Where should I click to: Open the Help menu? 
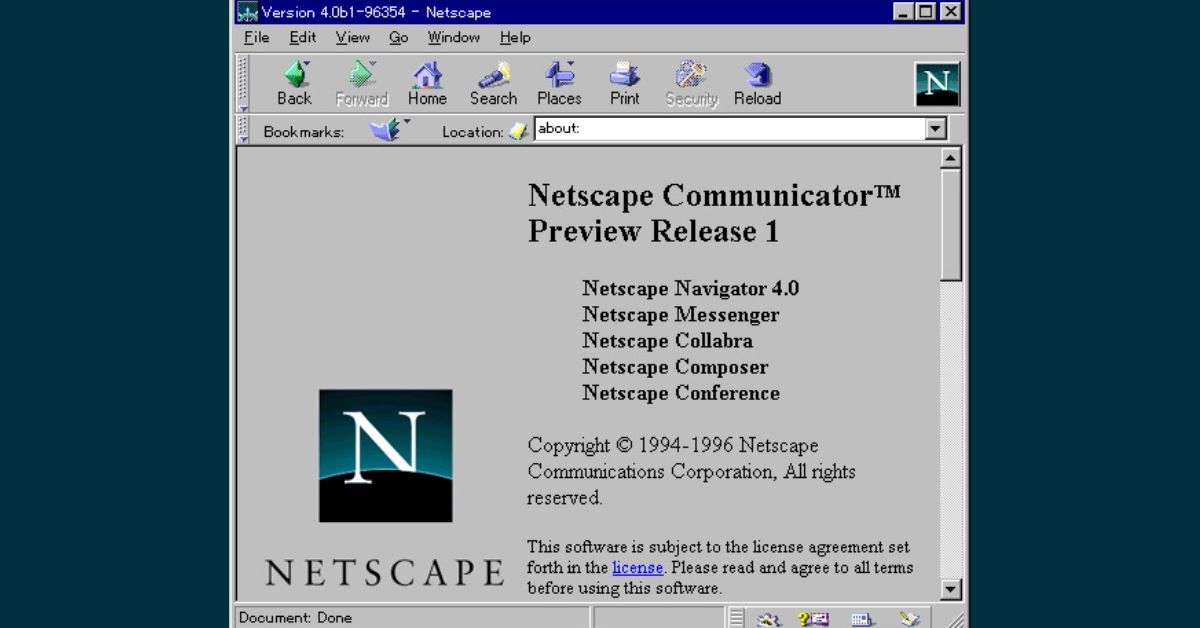(x=515, y=37)
